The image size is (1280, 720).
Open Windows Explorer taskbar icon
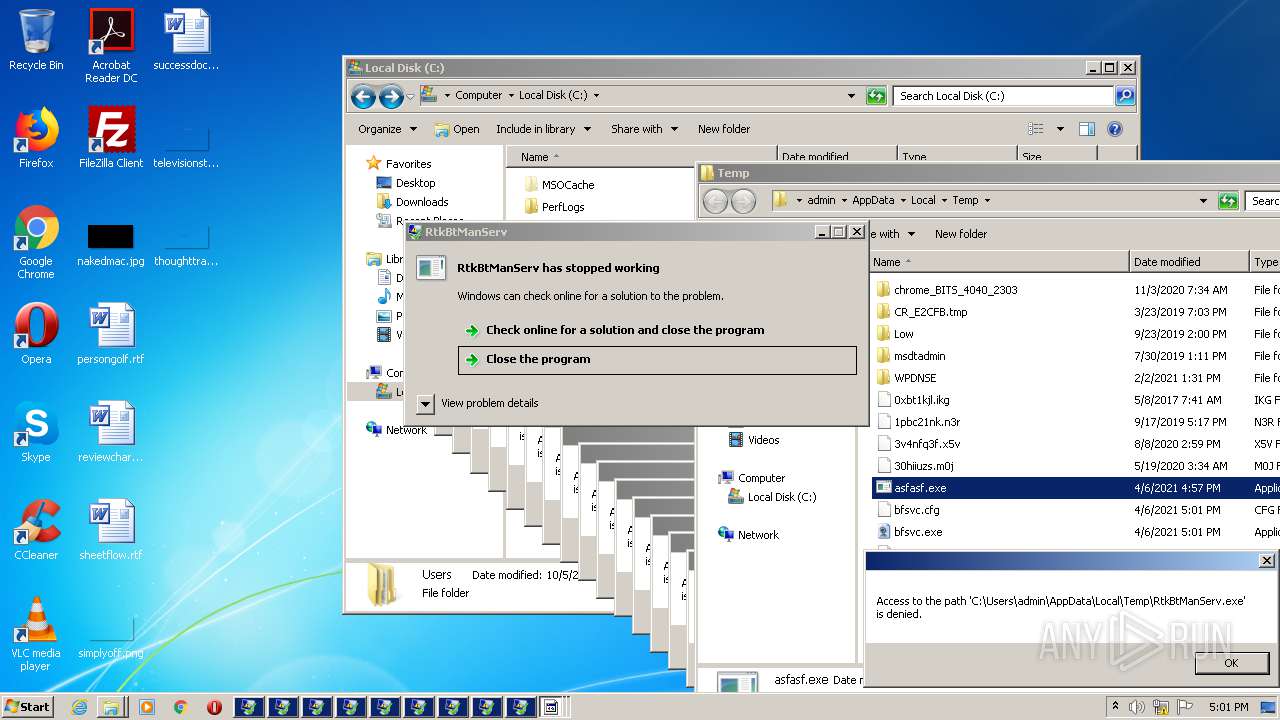(111, 707)
